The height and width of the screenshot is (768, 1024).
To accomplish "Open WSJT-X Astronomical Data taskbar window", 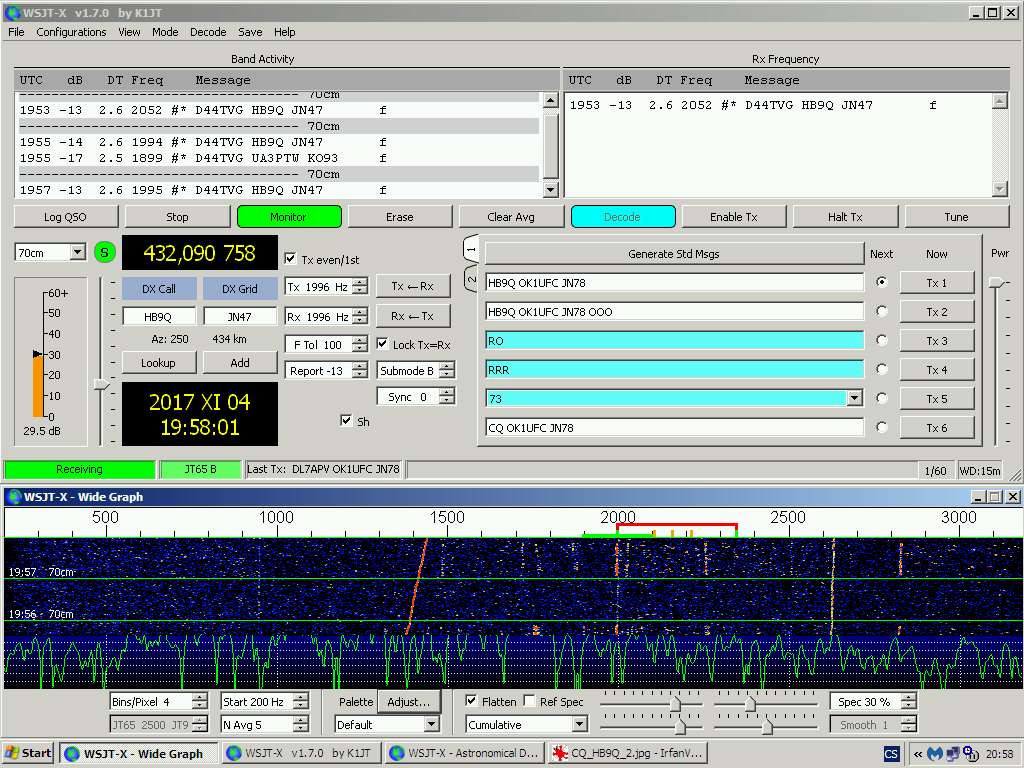I will (465, 753).
